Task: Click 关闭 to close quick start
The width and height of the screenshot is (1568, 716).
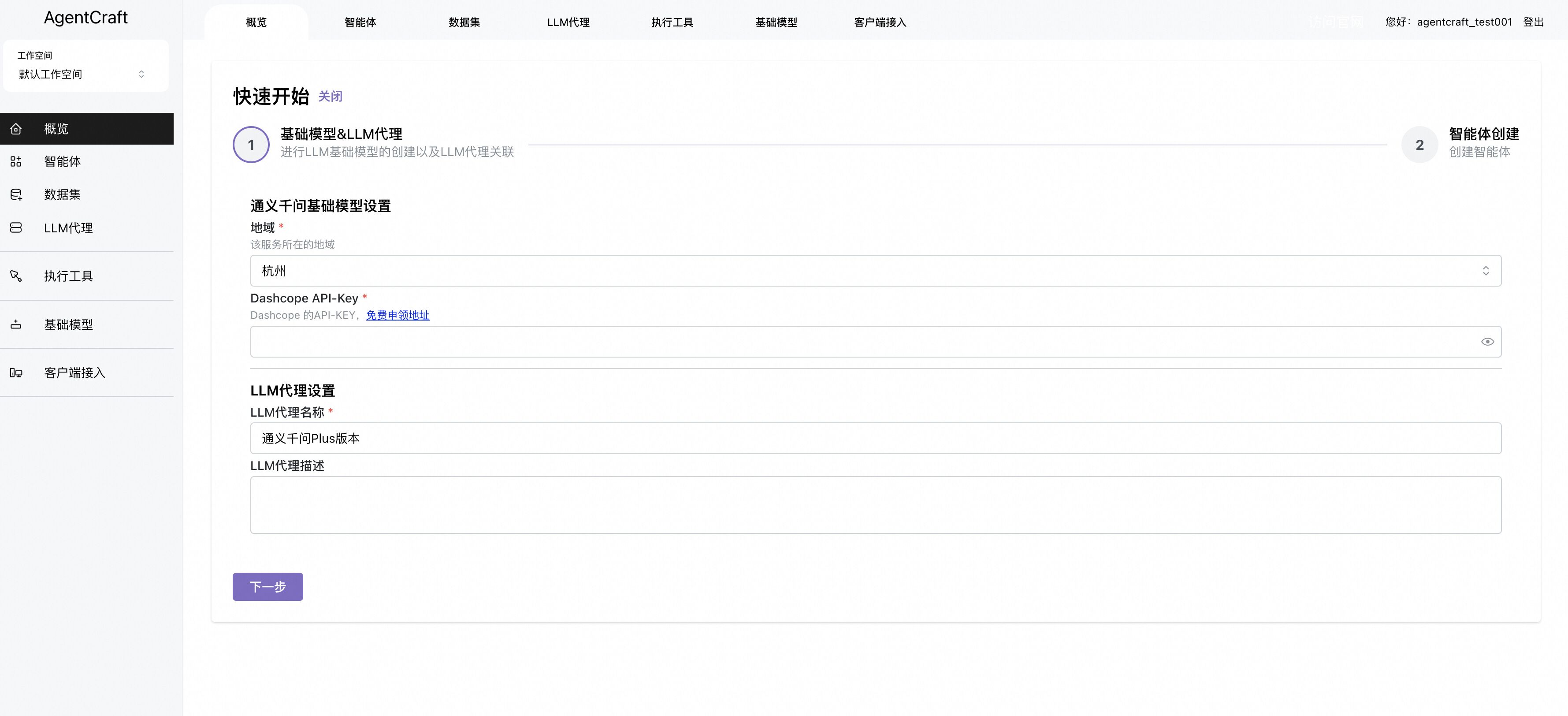Action: pos(330,97)
